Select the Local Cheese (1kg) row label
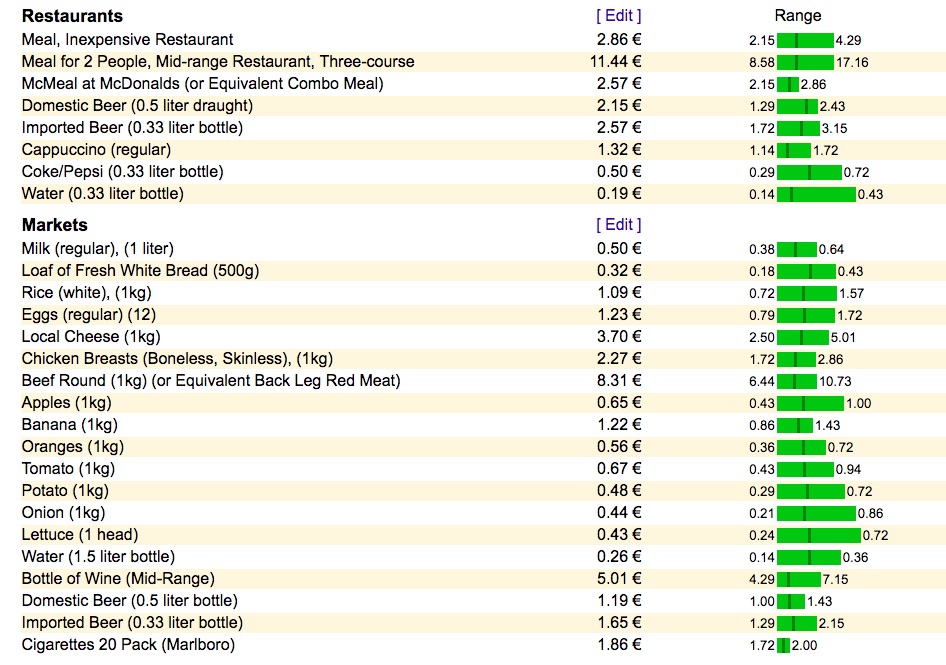This screenshot has height=665, width=946. [x=91, y=337]
